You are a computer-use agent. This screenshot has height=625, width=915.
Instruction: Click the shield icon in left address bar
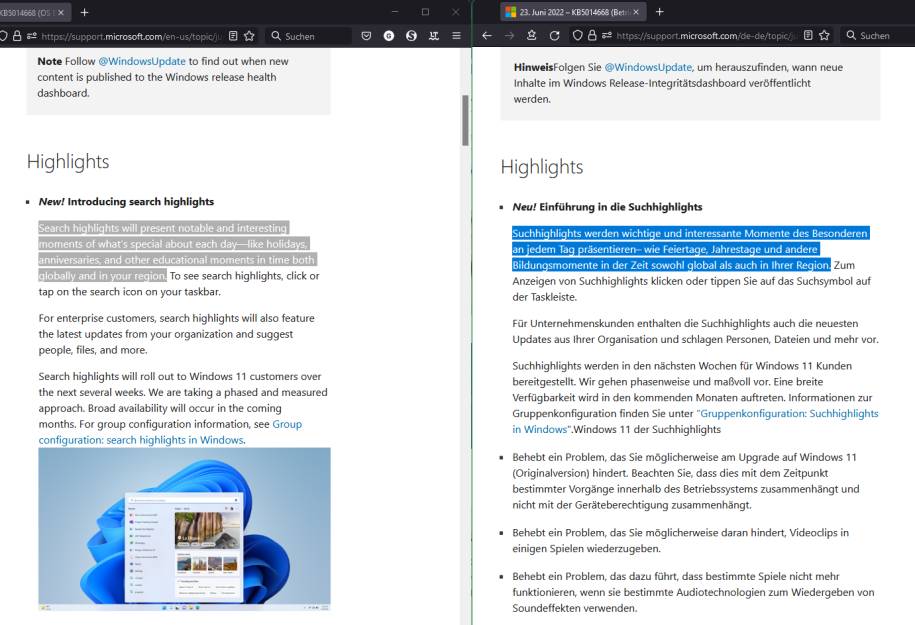point(2,36)
